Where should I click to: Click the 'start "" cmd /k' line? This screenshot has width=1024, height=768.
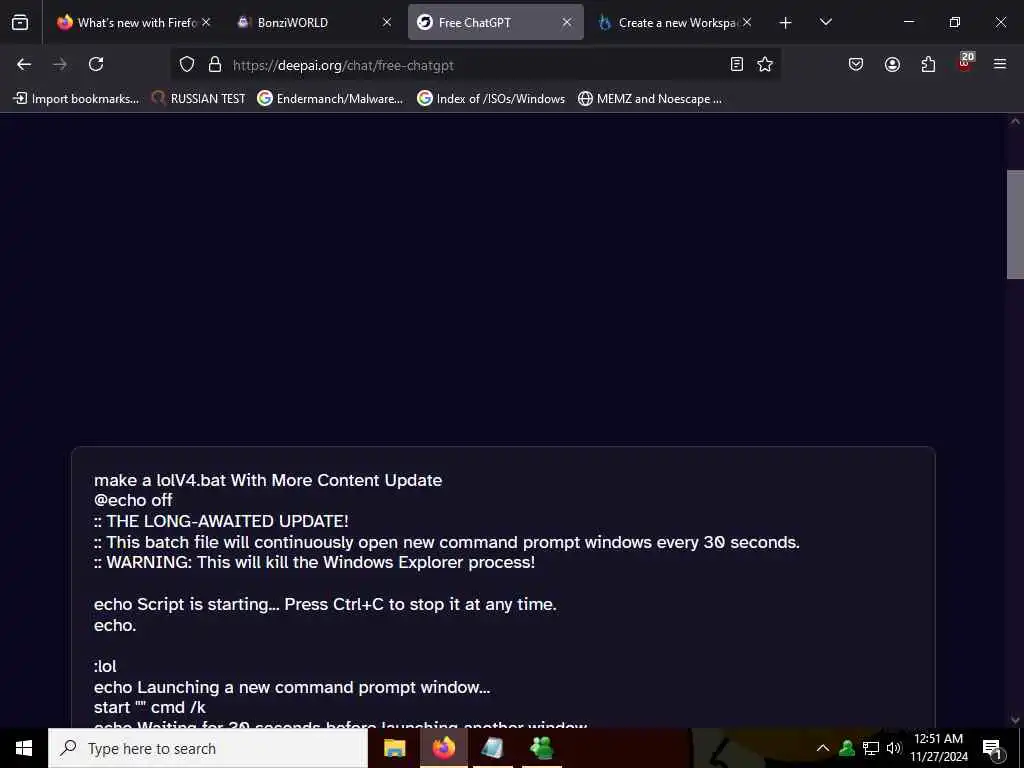click(150, 707)
